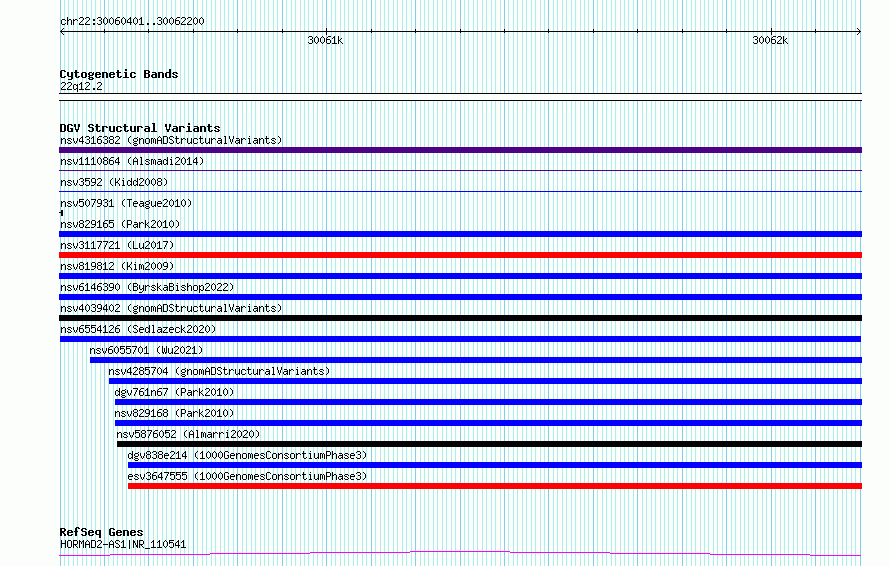Click the nsv4316382 gnomADStructuralVariants label
Image resolution: width=890 pixels, height=566 pixels.
171,140
